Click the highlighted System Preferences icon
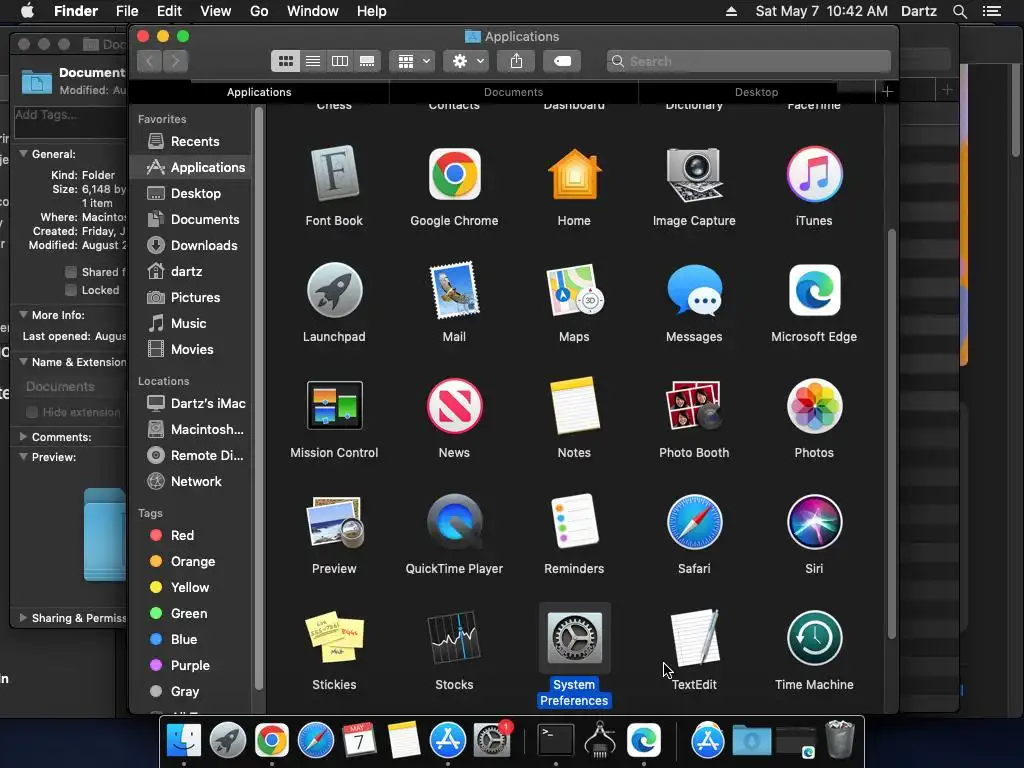The image size is (1024, 768). click(x=574, y=638)
